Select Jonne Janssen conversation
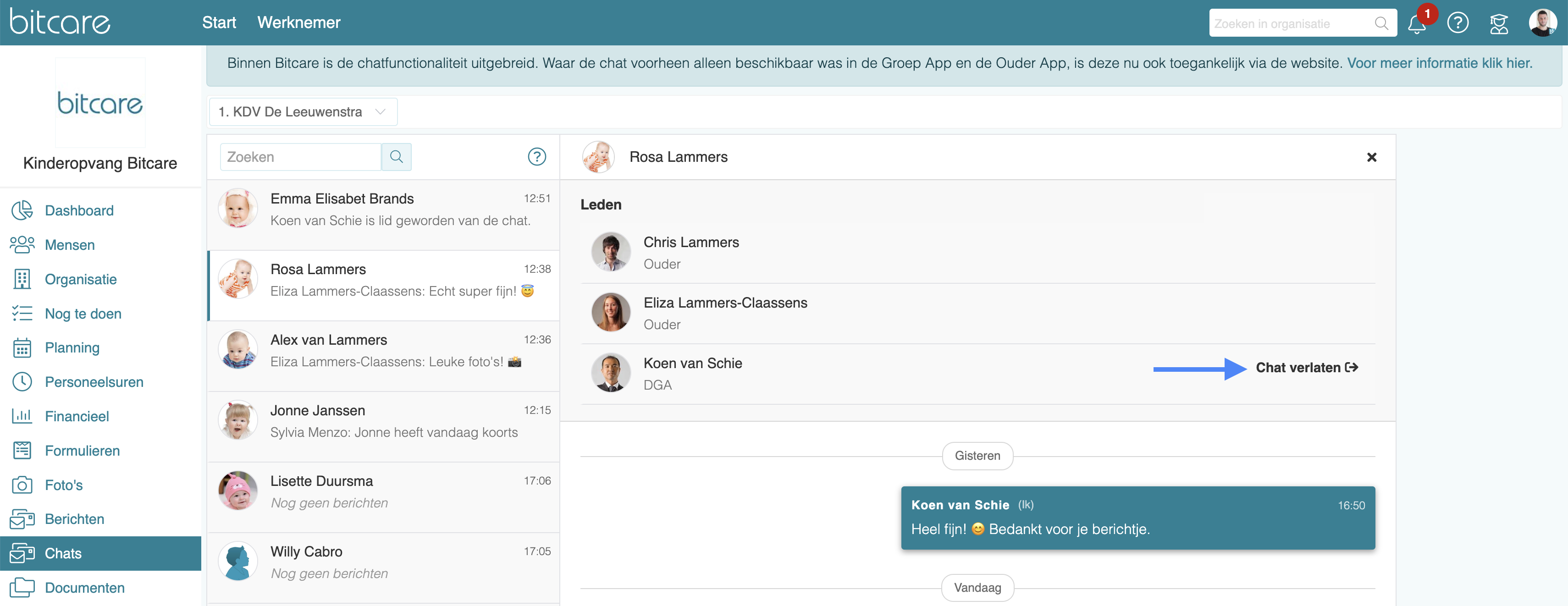 383,422
